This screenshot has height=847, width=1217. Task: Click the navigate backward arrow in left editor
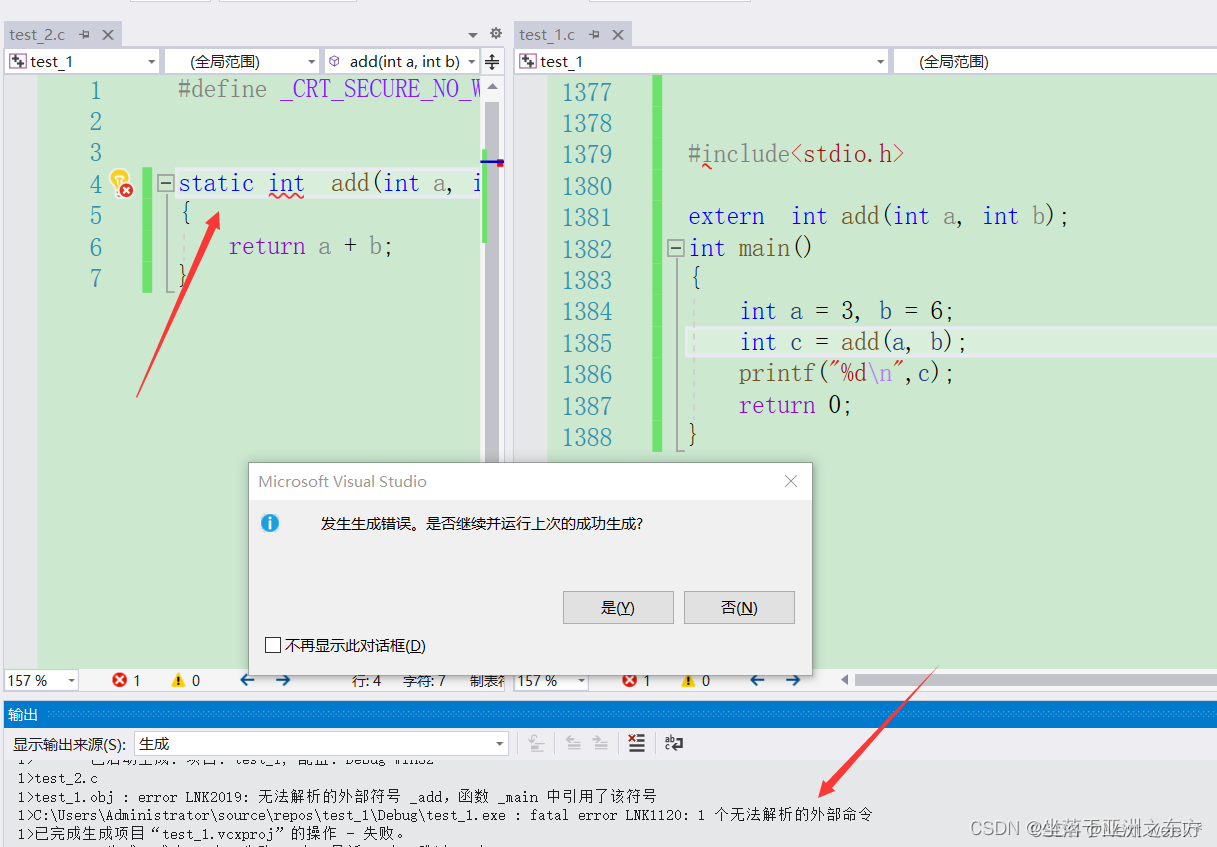[246, 680]
